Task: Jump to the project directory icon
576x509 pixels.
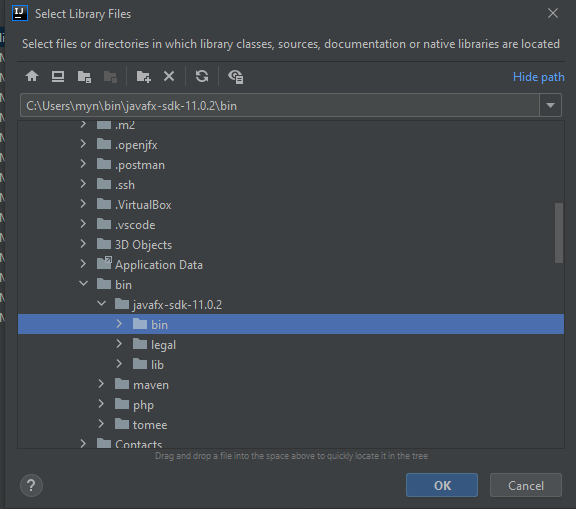Action: (84, 77)
